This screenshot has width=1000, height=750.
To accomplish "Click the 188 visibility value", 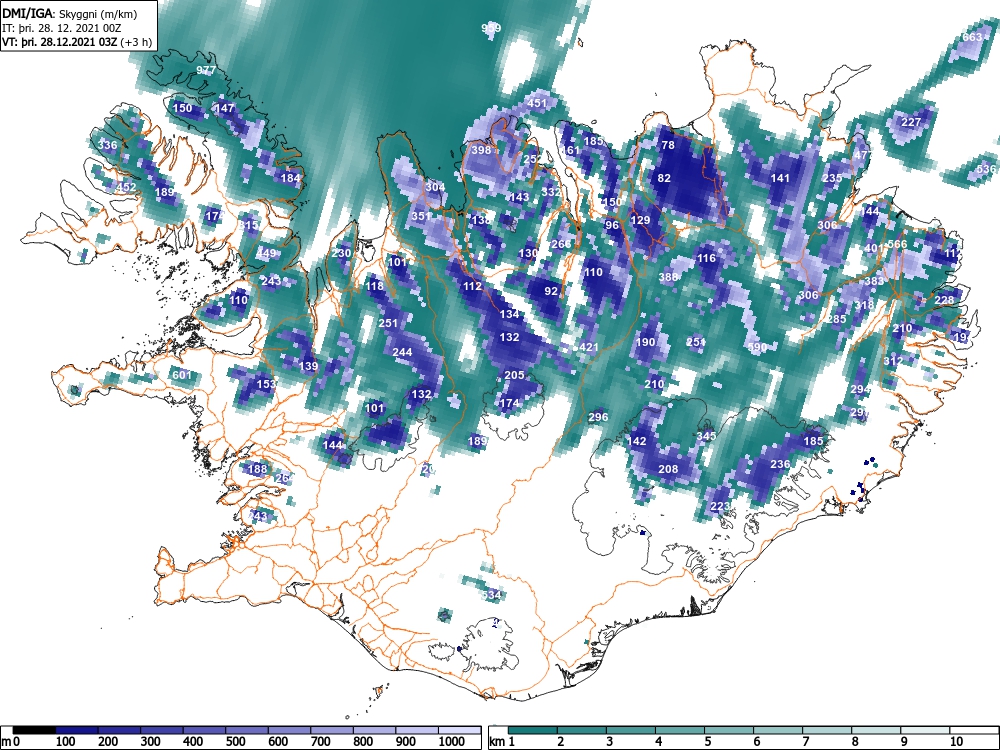I will pos(257,469).
